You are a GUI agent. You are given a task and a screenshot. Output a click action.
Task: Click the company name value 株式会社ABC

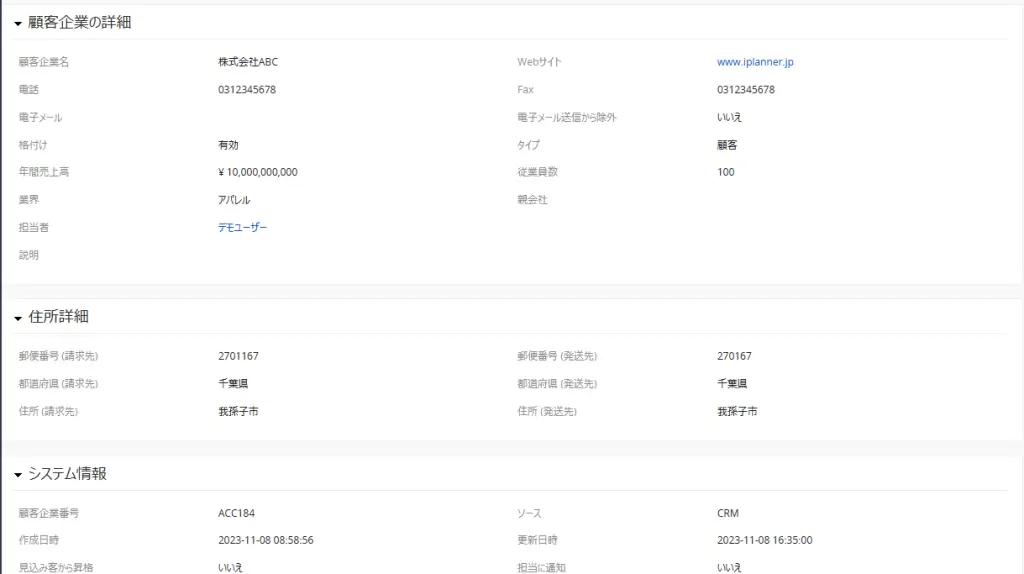pyautogui.click(x=248, y=62)
